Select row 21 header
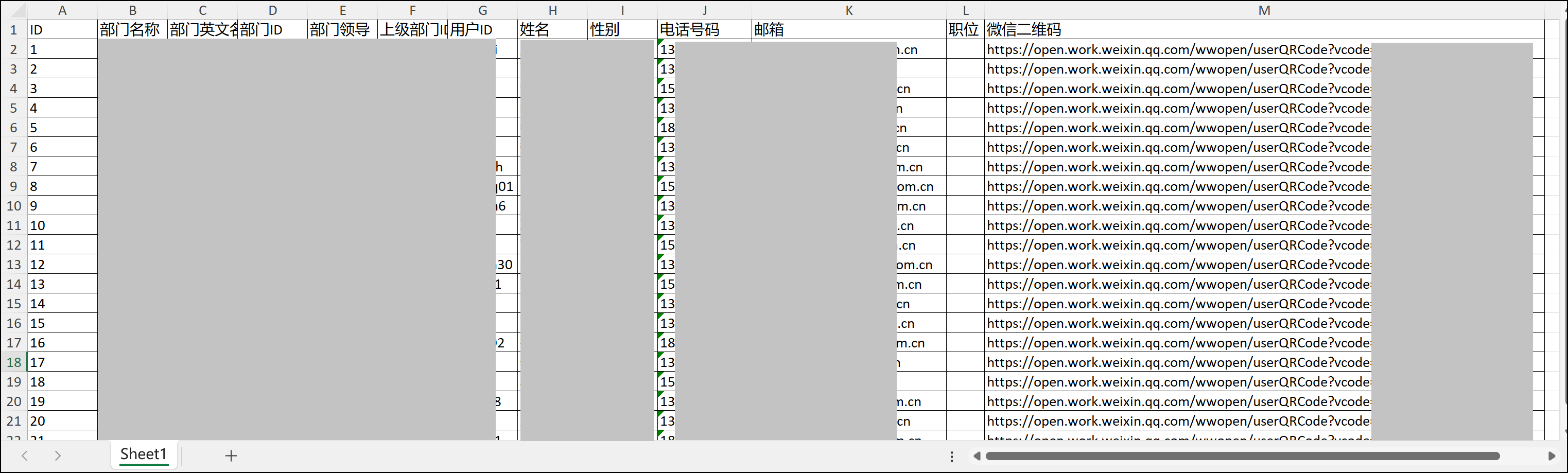Image resolution: width=1568 pixels, height=473 pixels. click(13, 421)
